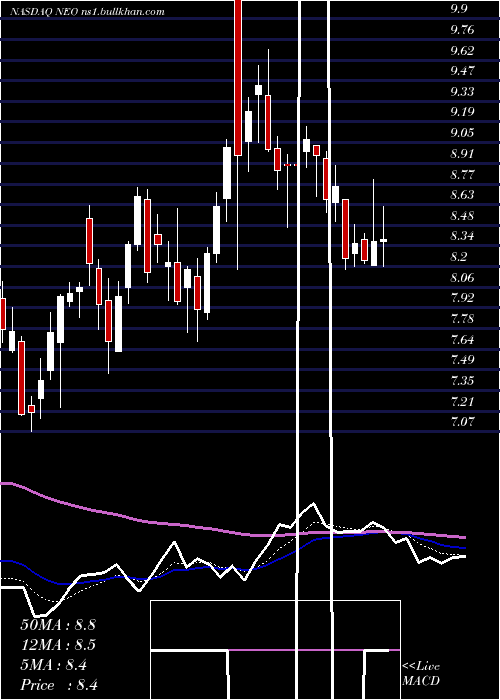Click the 7.35 price axis label
This screenshot has width=500, height=700.
[x=462, y=381]
